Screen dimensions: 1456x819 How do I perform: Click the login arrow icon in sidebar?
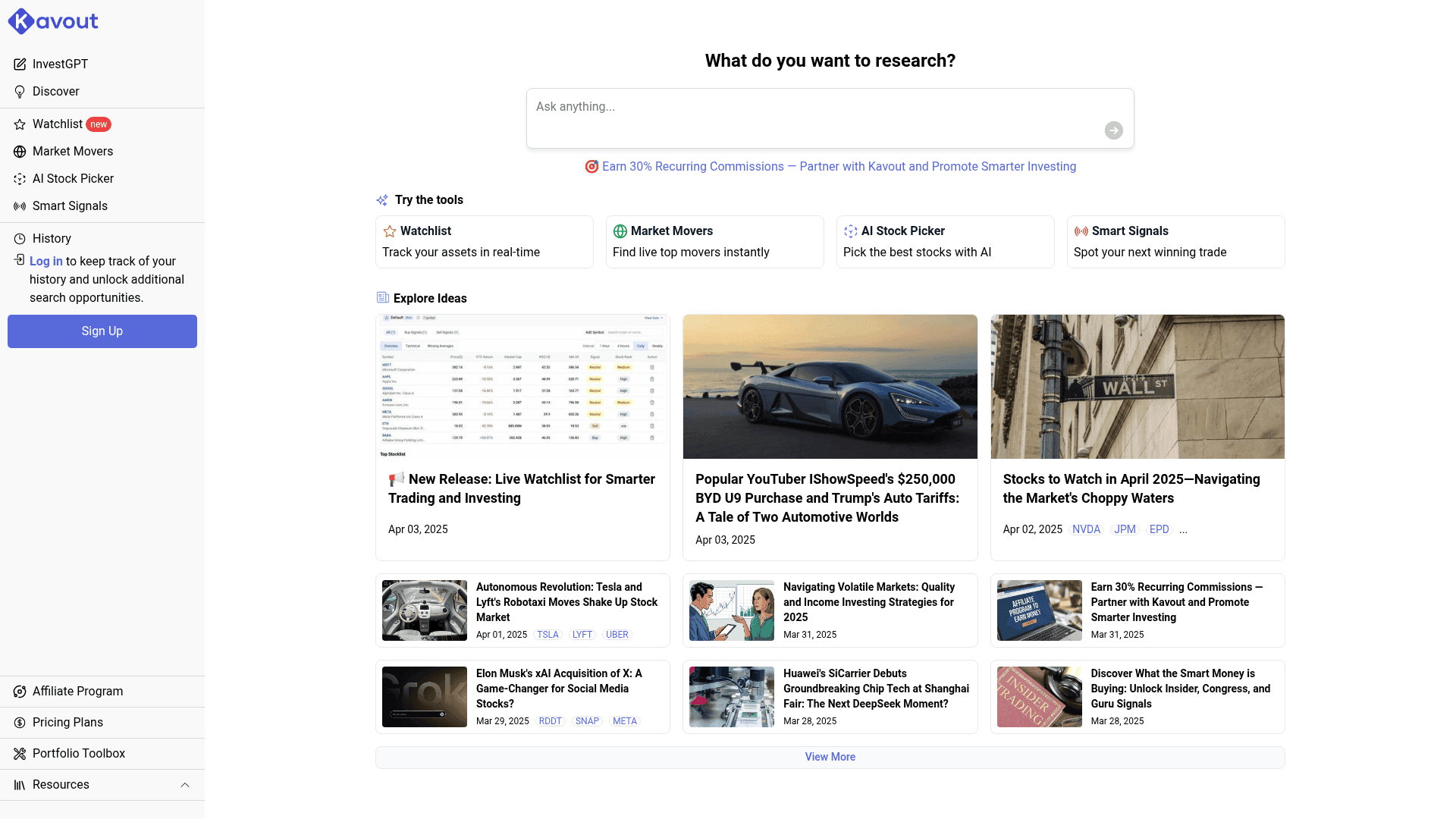(20, 260)
